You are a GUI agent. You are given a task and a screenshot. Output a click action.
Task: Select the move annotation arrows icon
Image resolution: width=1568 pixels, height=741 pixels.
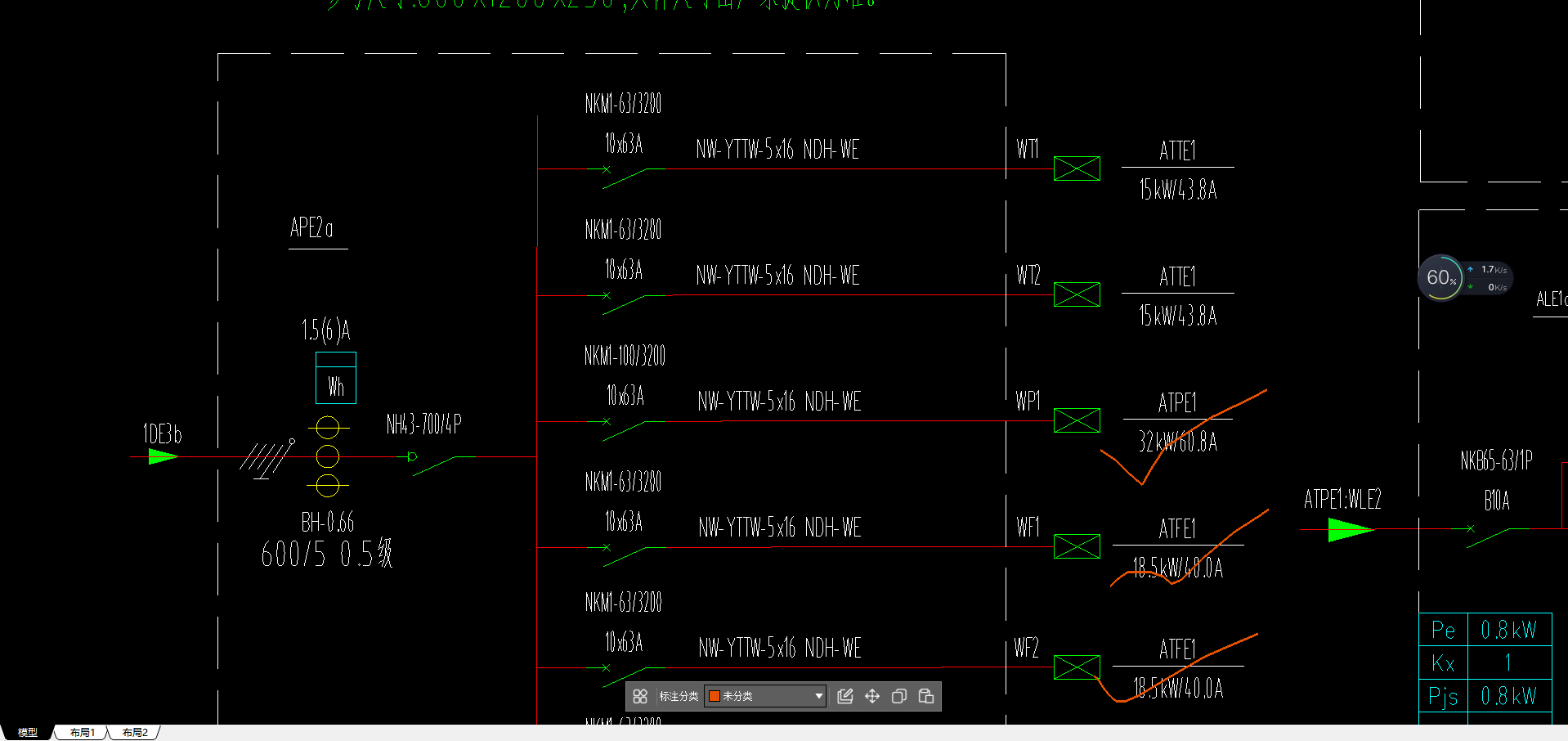[872, 696]
